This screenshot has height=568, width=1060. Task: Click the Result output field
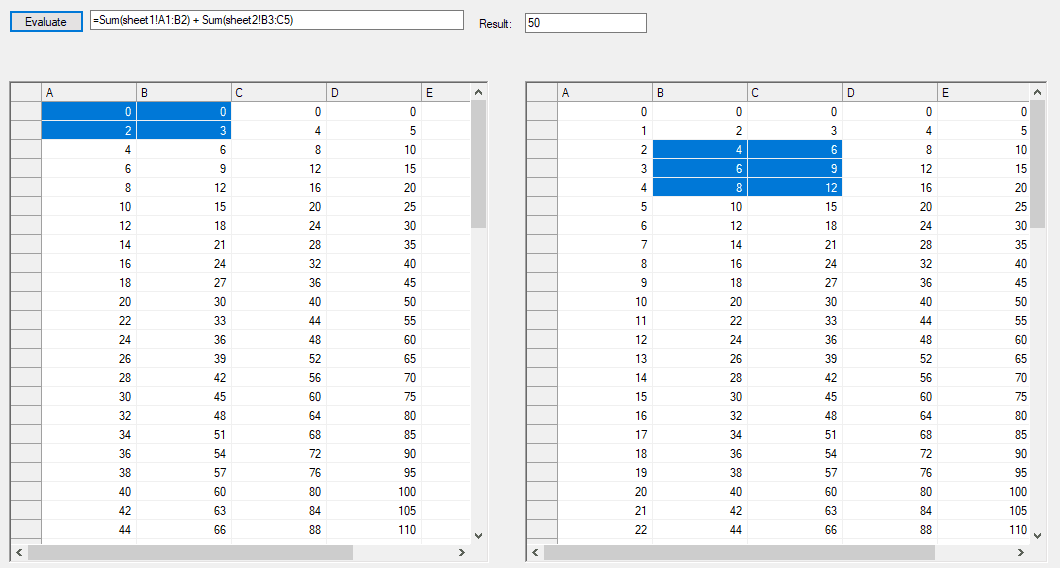(x=585, y=23)
